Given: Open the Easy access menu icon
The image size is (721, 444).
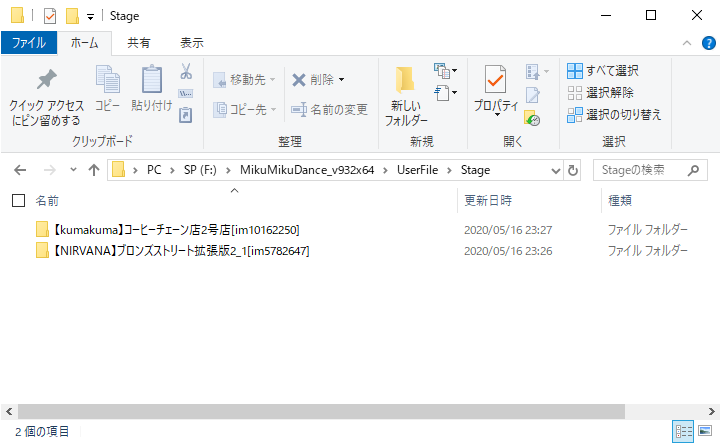Looking at the screenshot, I should pyautogui.click(x=445, y=93).
